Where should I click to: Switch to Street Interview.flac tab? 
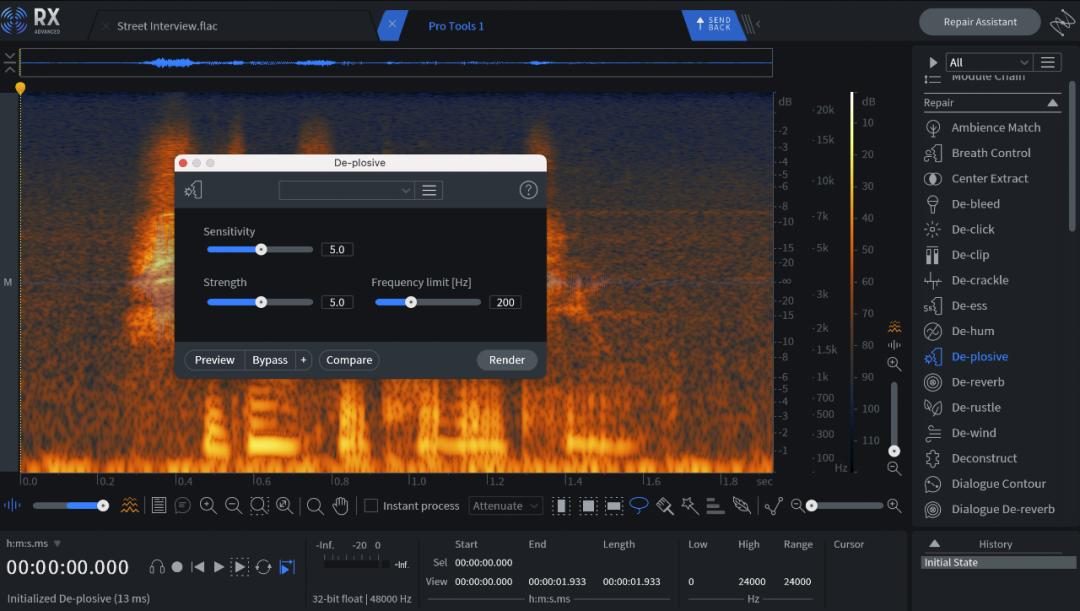[x=167, y=26]
